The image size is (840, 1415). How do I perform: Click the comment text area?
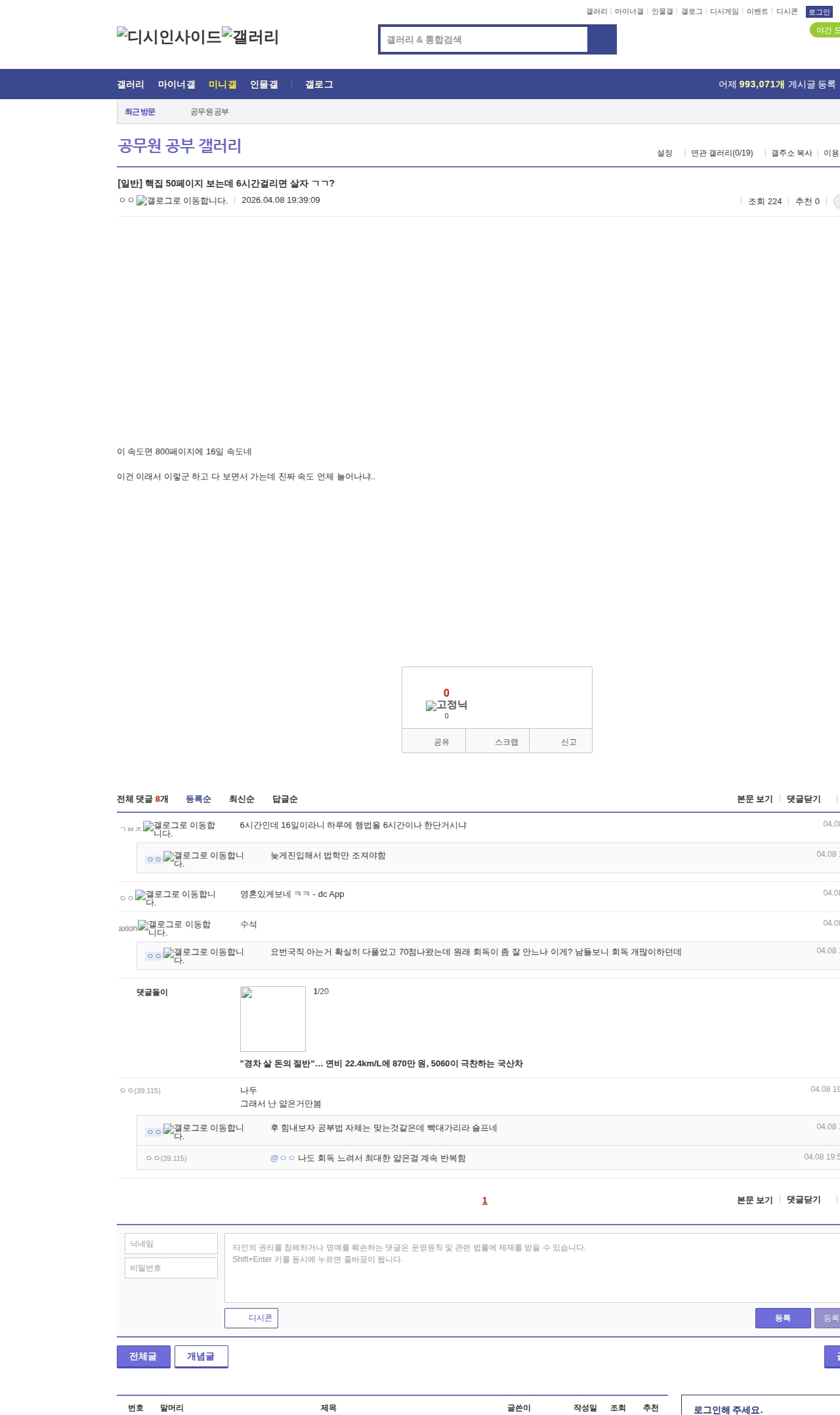532,1268
